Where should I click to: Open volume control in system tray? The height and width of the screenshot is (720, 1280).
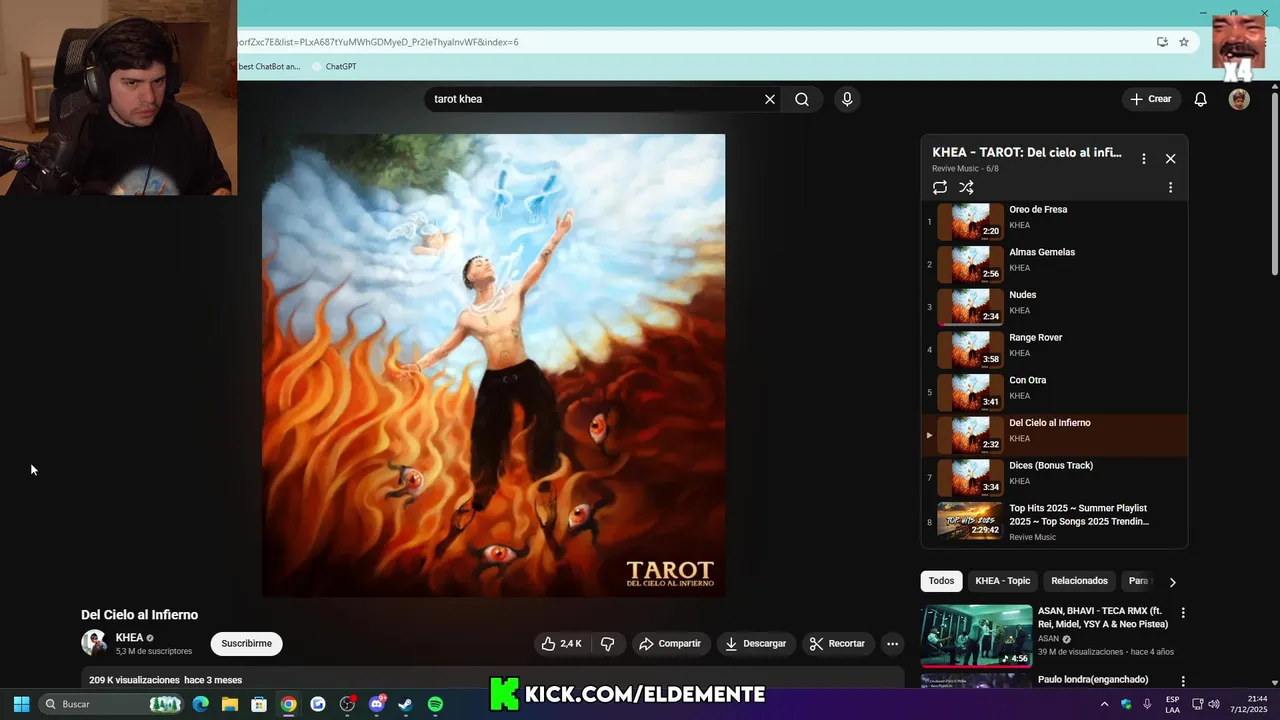pos(1214,704)
